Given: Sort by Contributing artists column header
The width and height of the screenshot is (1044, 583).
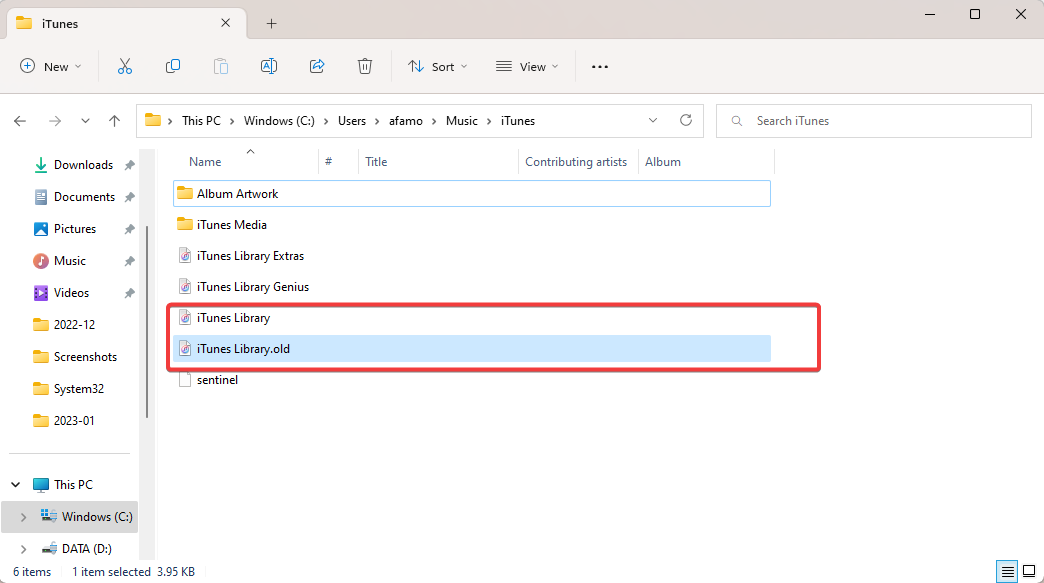Looking at the screenshot, I should click(576, 162).
